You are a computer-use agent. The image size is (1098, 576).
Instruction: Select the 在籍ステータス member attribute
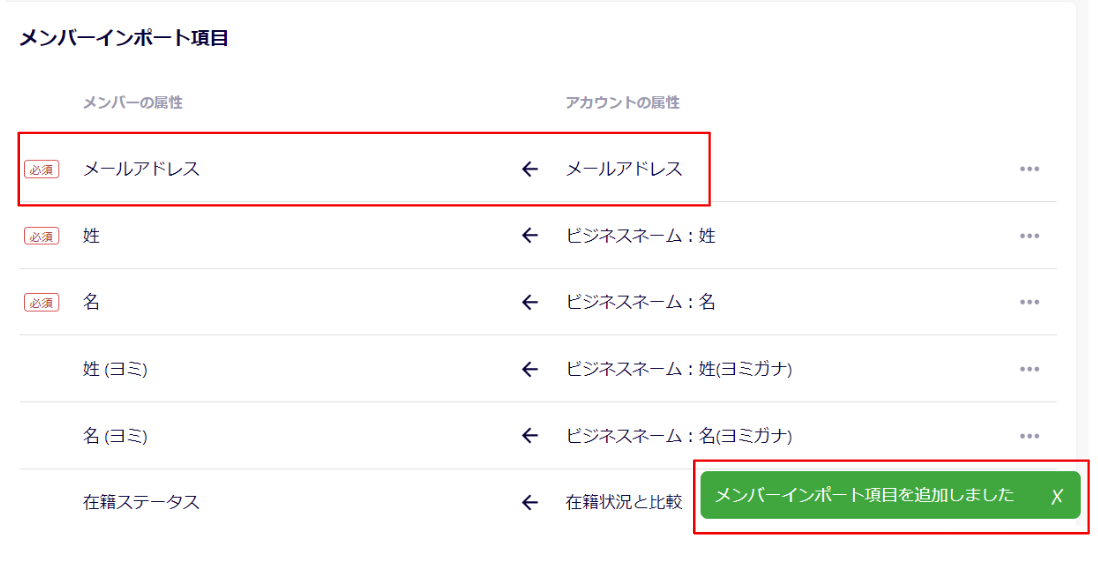[x=141, y=502]
